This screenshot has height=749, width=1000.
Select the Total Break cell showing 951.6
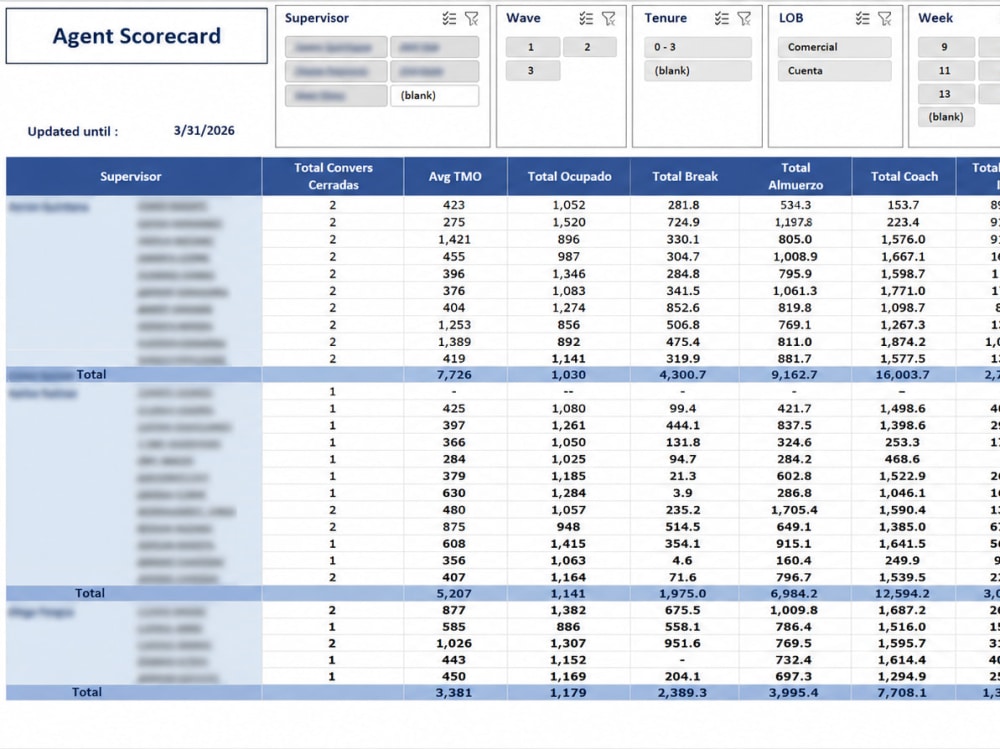tap(683, 644)
